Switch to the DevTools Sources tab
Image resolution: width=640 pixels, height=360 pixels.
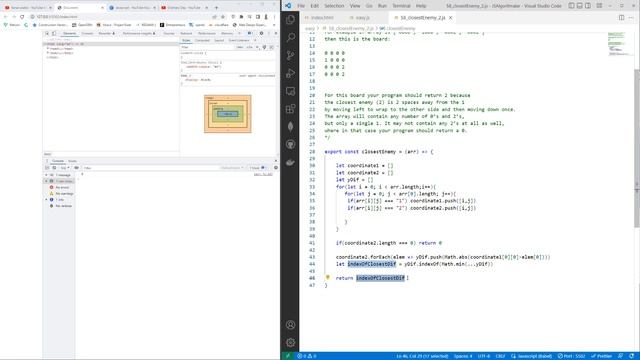tap(169, 33)
